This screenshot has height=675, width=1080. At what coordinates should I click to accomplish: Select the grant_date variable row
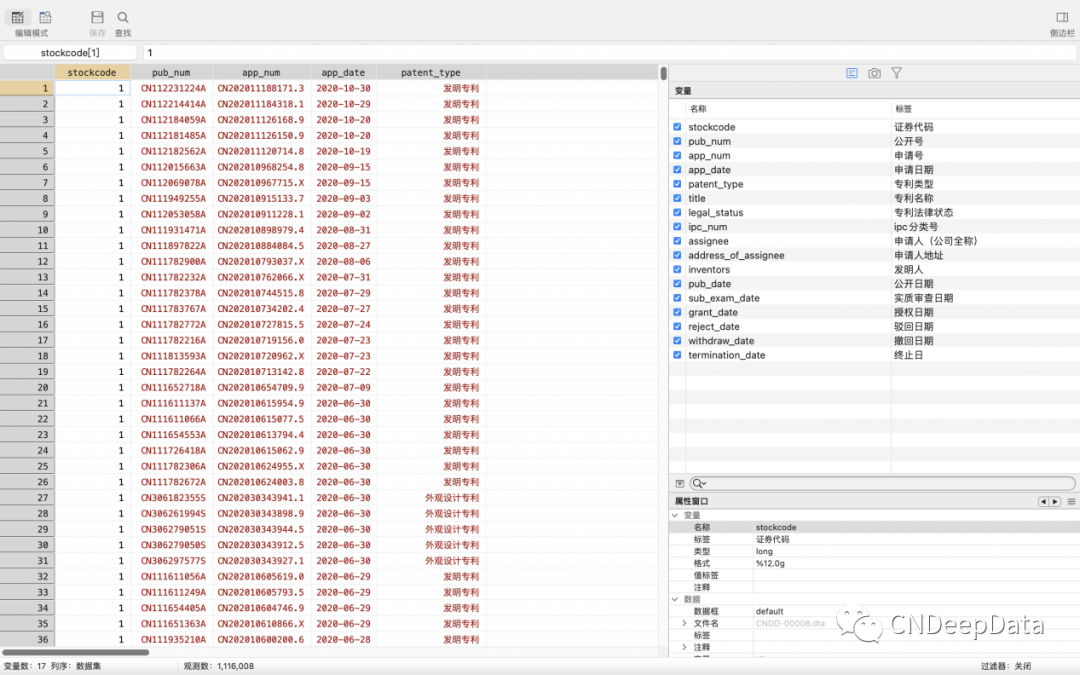(x=875, y=312)
